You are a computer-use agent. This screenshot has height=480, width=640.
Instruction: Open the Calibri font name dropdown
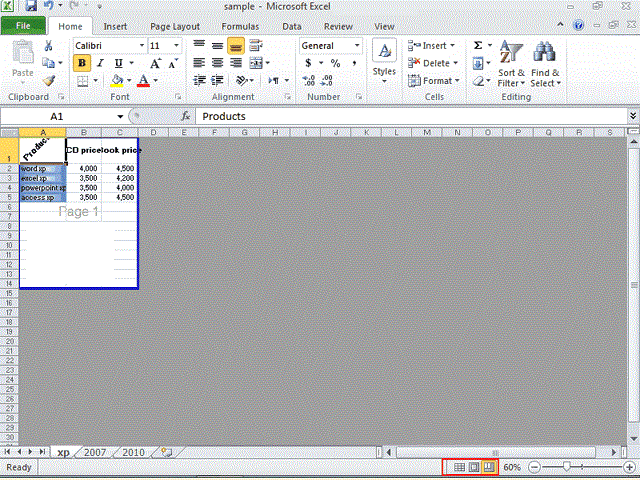point(142,46)
